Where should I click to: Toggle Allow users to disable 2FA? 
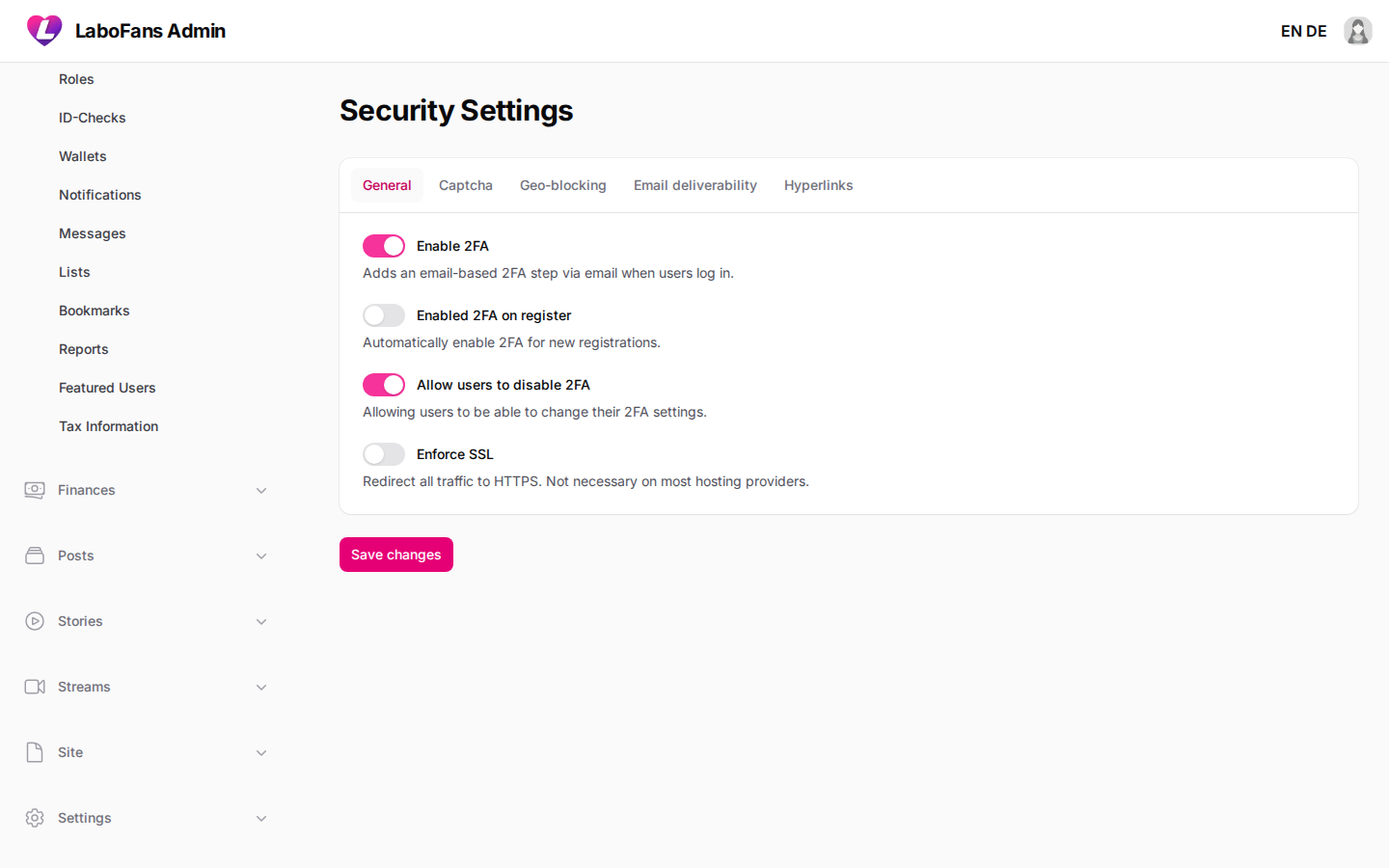point(384,385)
